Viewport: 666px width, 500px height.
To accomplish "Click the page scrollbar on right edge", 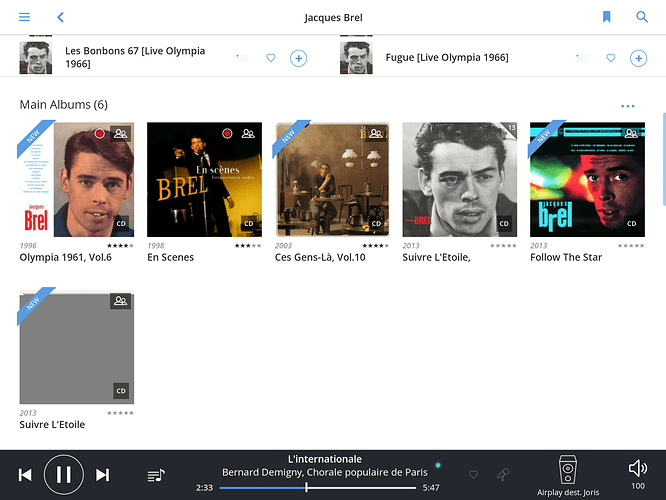I will click(664, 157).
